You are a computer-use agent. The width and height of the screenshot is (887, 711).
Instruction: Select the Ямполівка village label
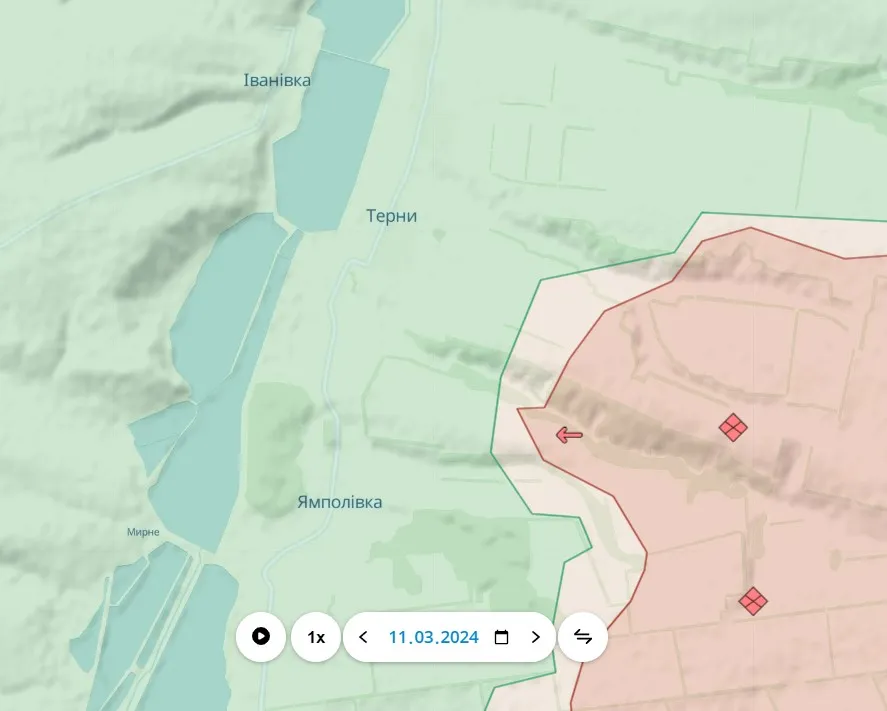click(339, 502)
